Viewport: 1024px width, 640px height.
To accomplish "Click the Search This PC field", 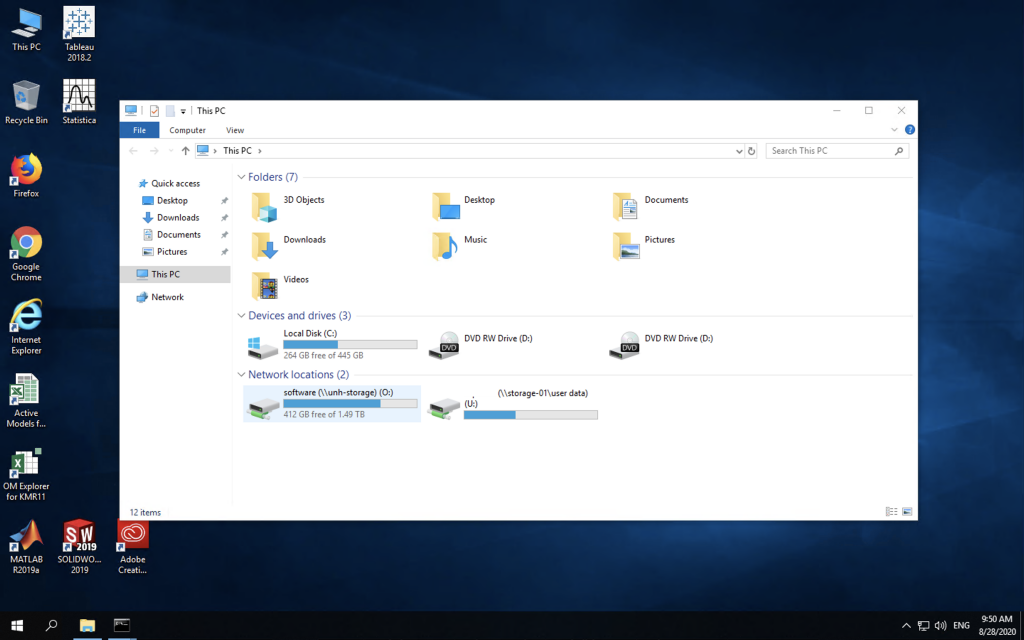I will tap(828, 151).
